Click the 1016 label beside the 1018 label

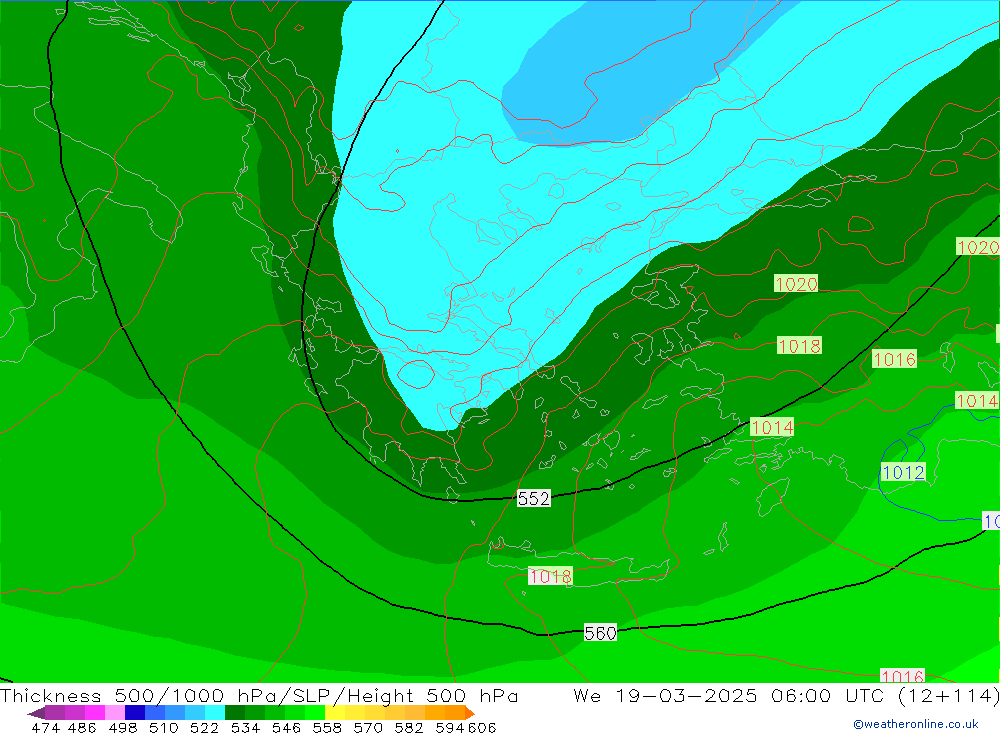(894, 359)
